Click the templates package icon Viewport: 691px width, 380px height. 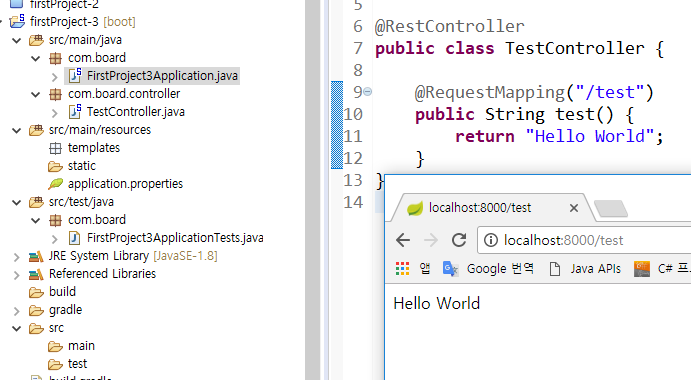pyautogui.click(x=55, y=148)
